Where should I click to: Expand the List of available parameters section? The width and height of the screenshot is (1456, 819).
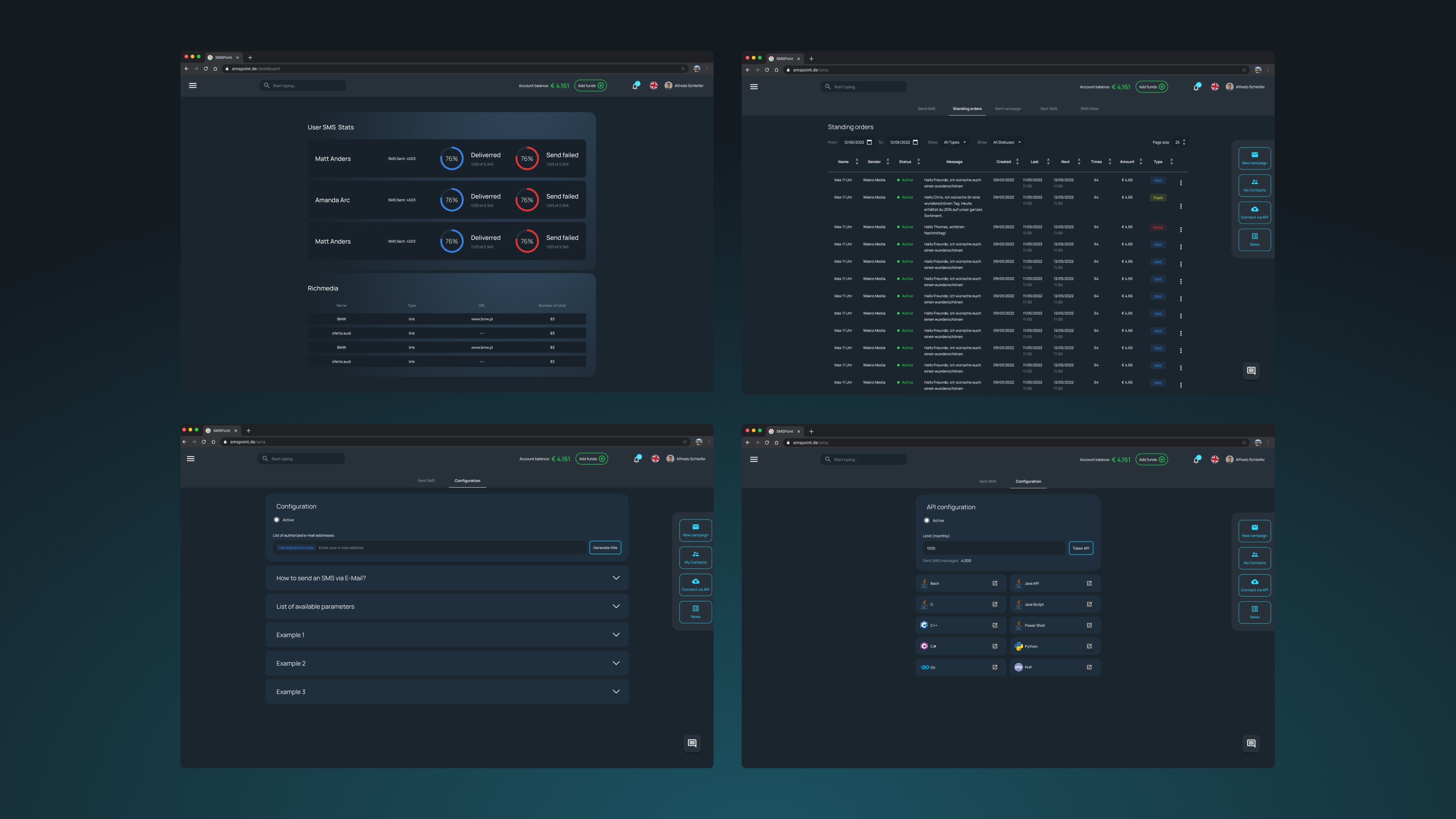point(616,607)
